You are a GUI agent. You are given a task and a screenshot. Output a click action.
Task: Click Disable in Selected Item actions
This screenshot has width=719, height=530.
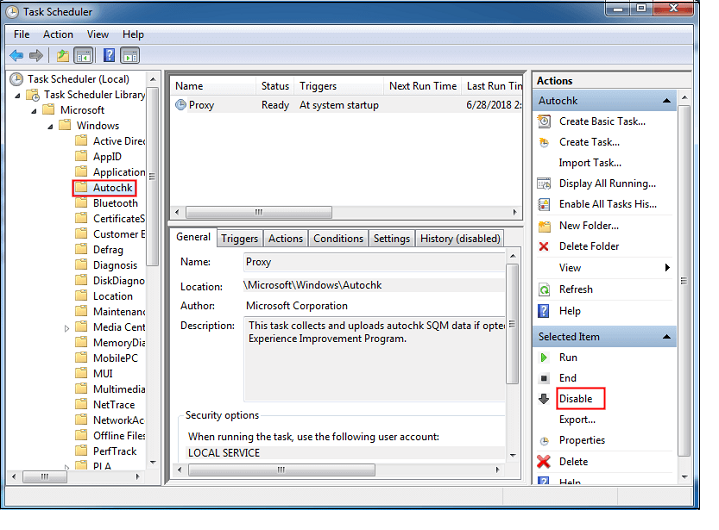[x=576, y=399]
